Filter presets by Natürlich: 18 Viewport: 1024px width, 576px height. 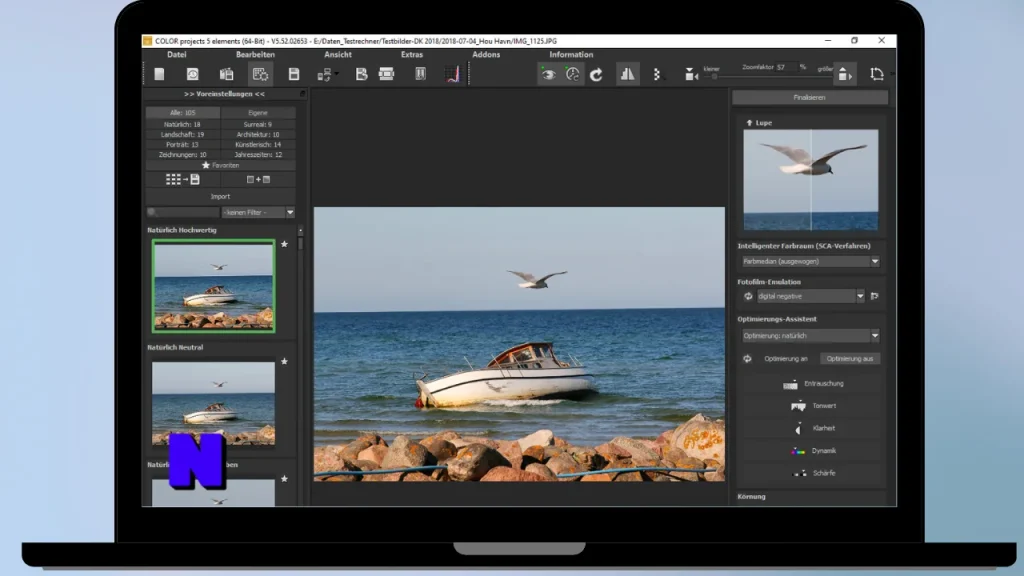182,124
